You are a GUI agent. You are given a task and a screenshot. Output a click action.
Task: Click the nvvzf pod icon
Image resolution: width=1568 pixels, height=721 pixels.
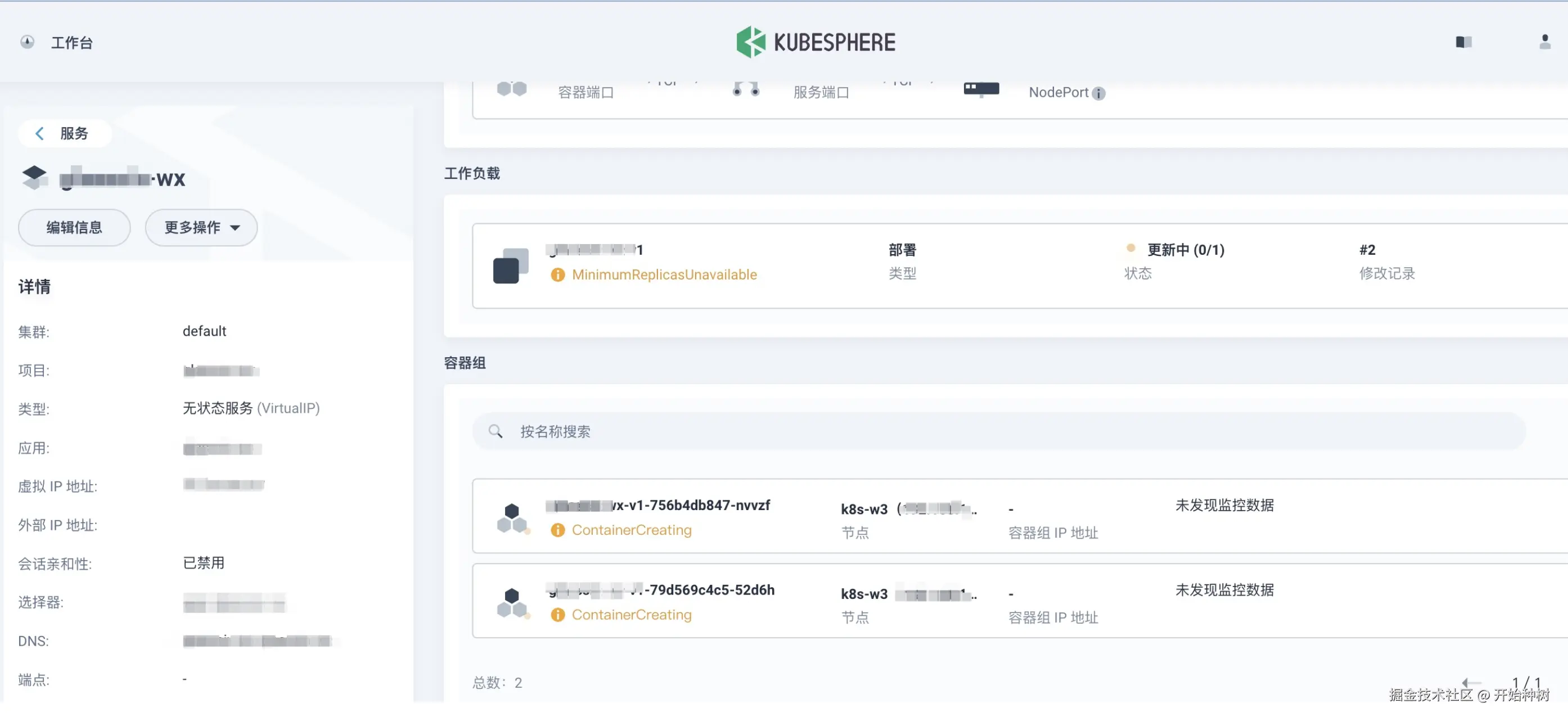pyautogui.click(x=512, y=519)
